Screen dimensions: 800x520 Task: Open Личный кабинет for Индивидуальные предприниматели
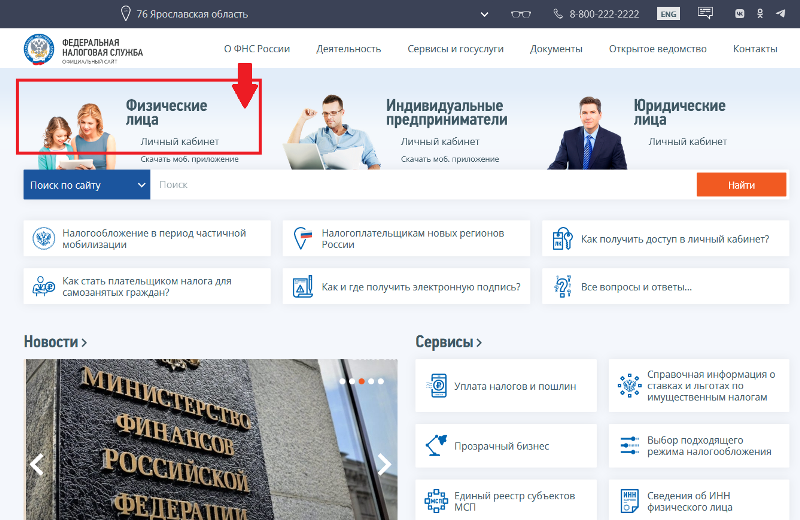pos(440,141)
